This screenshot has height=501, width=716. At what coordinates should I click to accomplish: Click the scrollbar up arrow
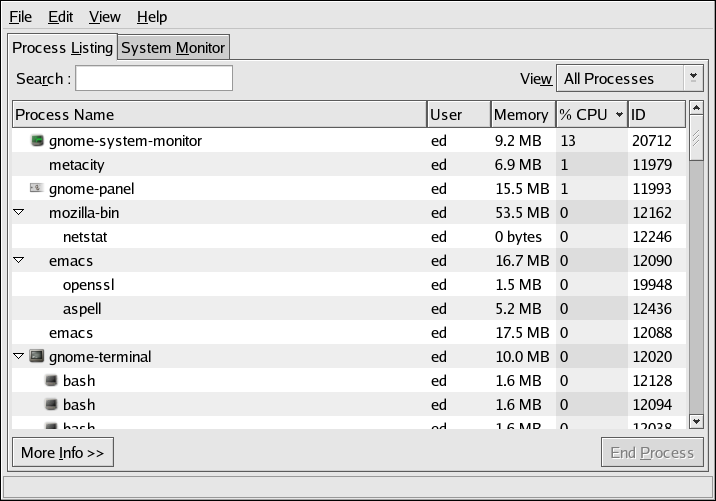pyautogui.click(x=696, y=107)
